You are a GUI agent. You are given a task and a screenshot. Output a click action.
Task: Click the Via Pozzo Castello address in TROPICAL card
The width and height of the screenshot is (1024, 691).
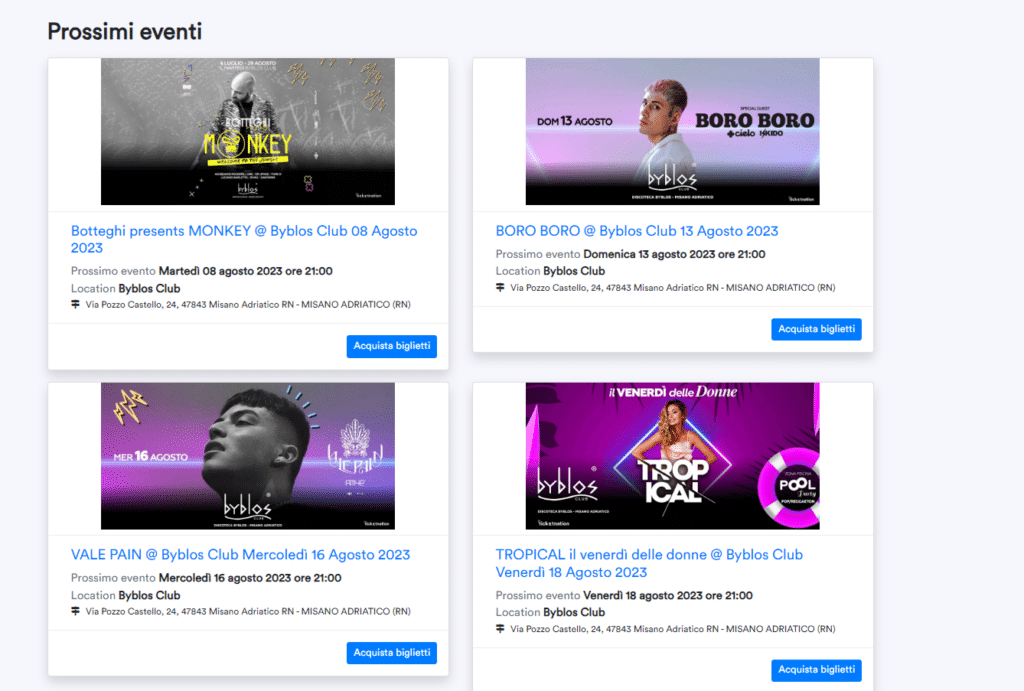[x=673, y=629]
